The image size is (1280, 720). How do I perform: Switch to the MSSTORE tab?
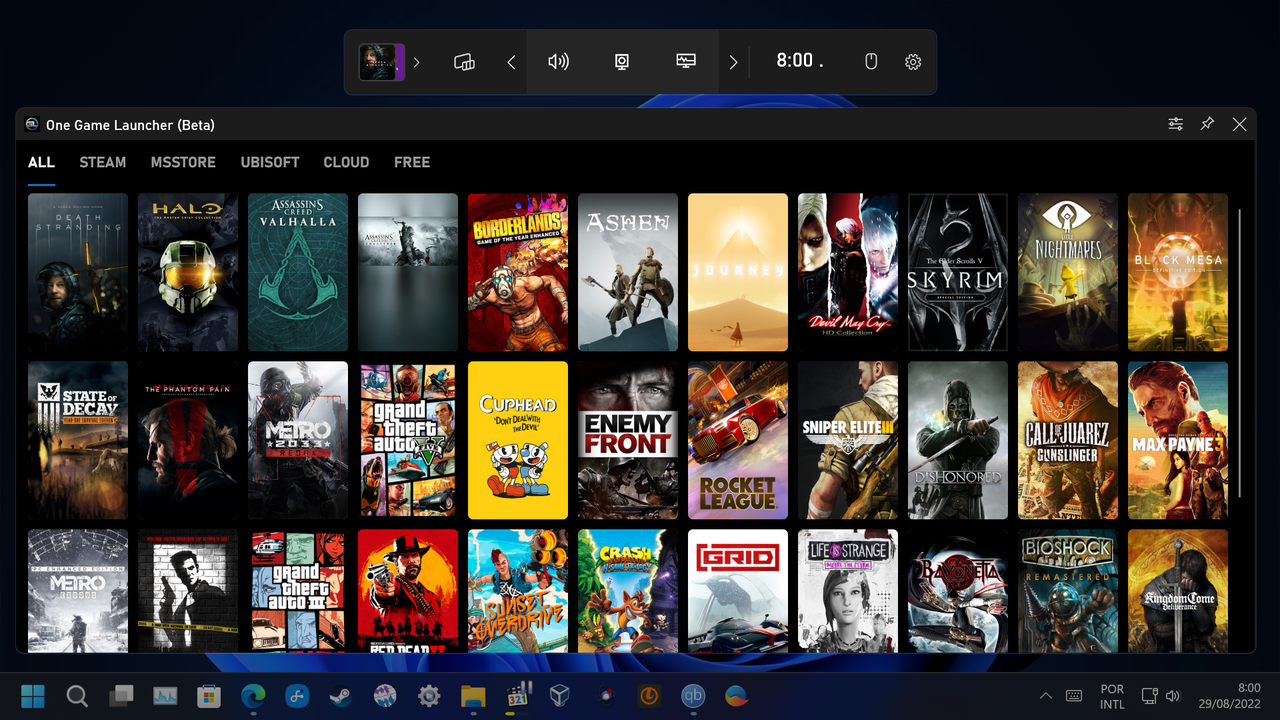(x=183, y=162)
